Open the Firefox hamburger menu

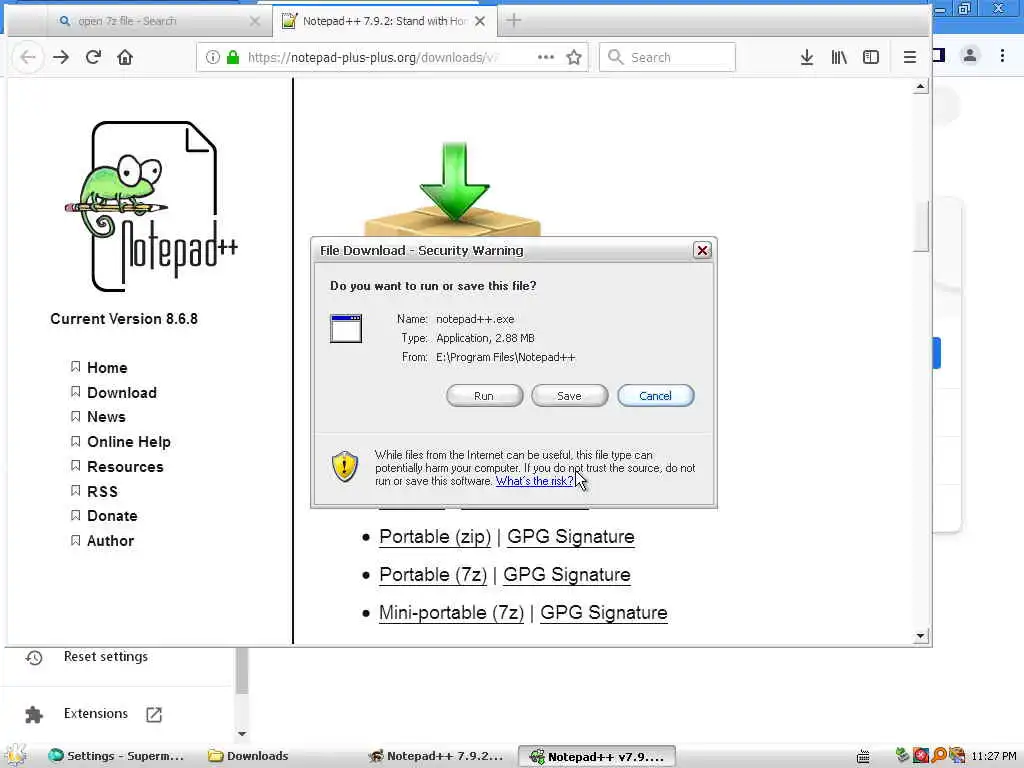(909, 57)
